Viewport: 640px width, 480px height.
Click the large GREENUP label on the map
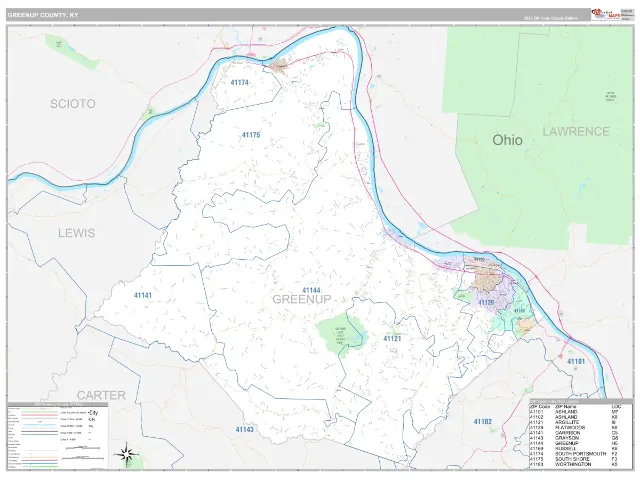(x=302, y=300)
